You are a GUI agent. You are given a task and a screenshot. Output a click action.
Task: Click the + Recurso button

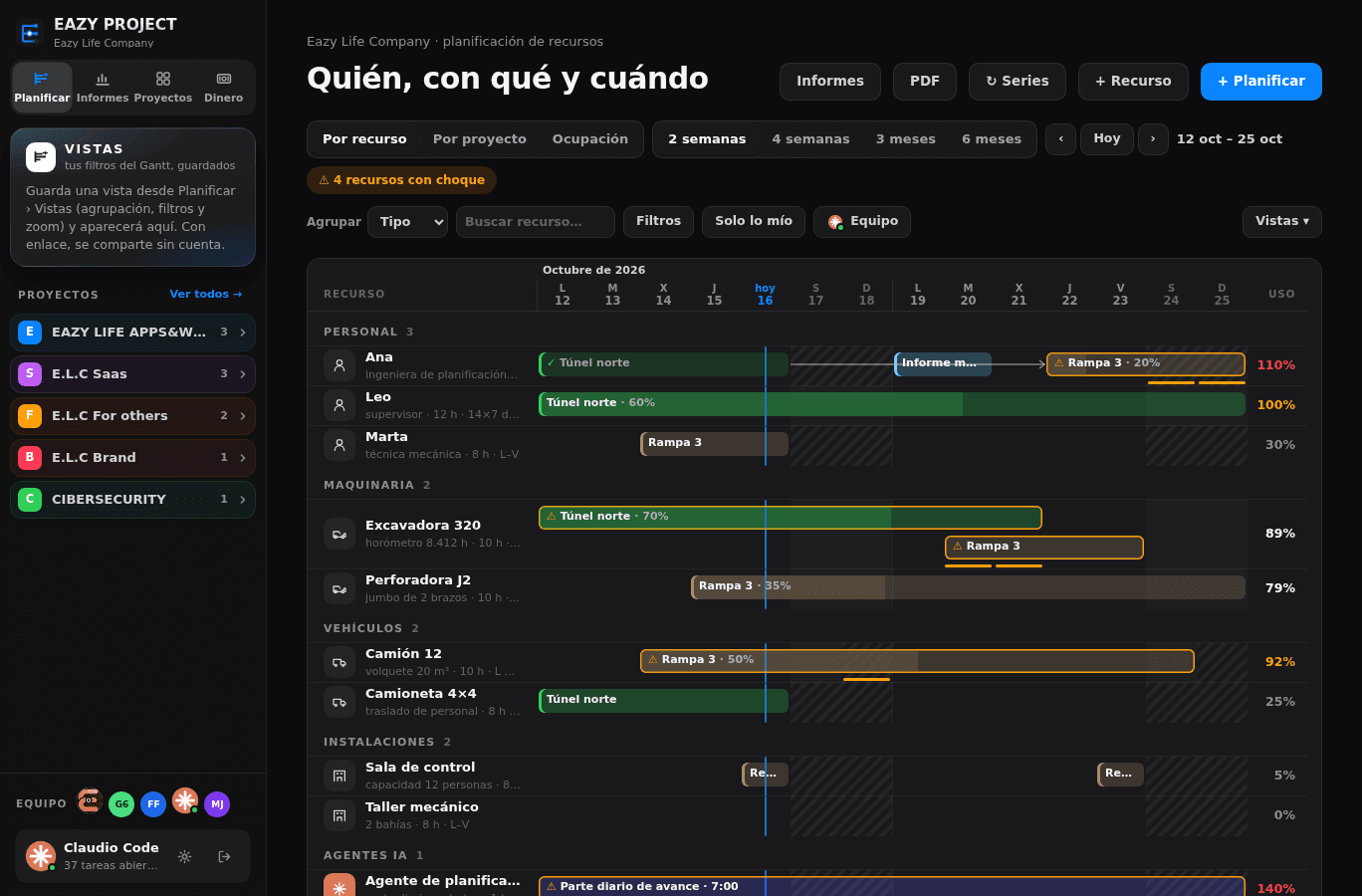1133,82
